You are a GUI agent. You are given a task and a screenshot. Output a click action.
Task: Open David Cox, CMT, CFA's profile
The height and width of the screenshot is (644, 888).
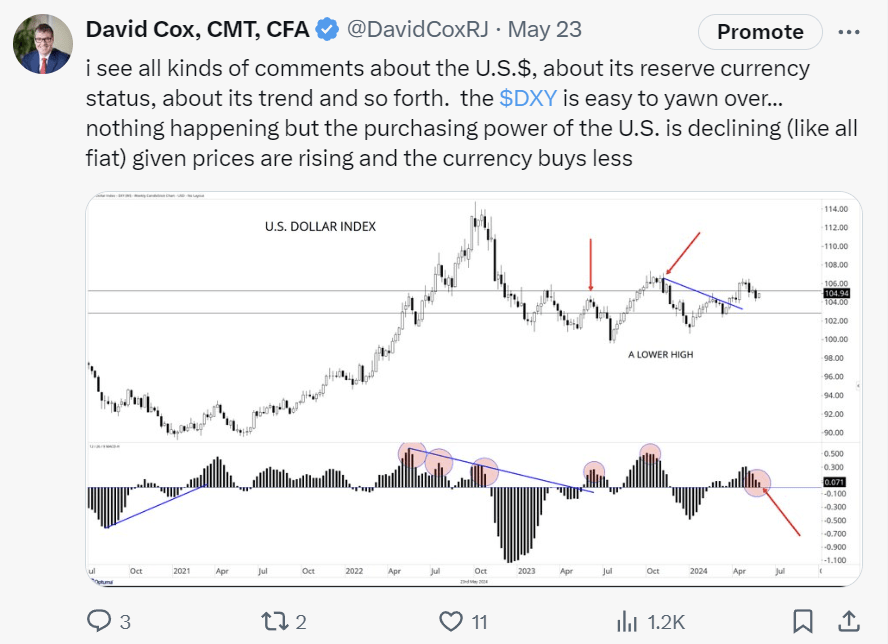200,30
